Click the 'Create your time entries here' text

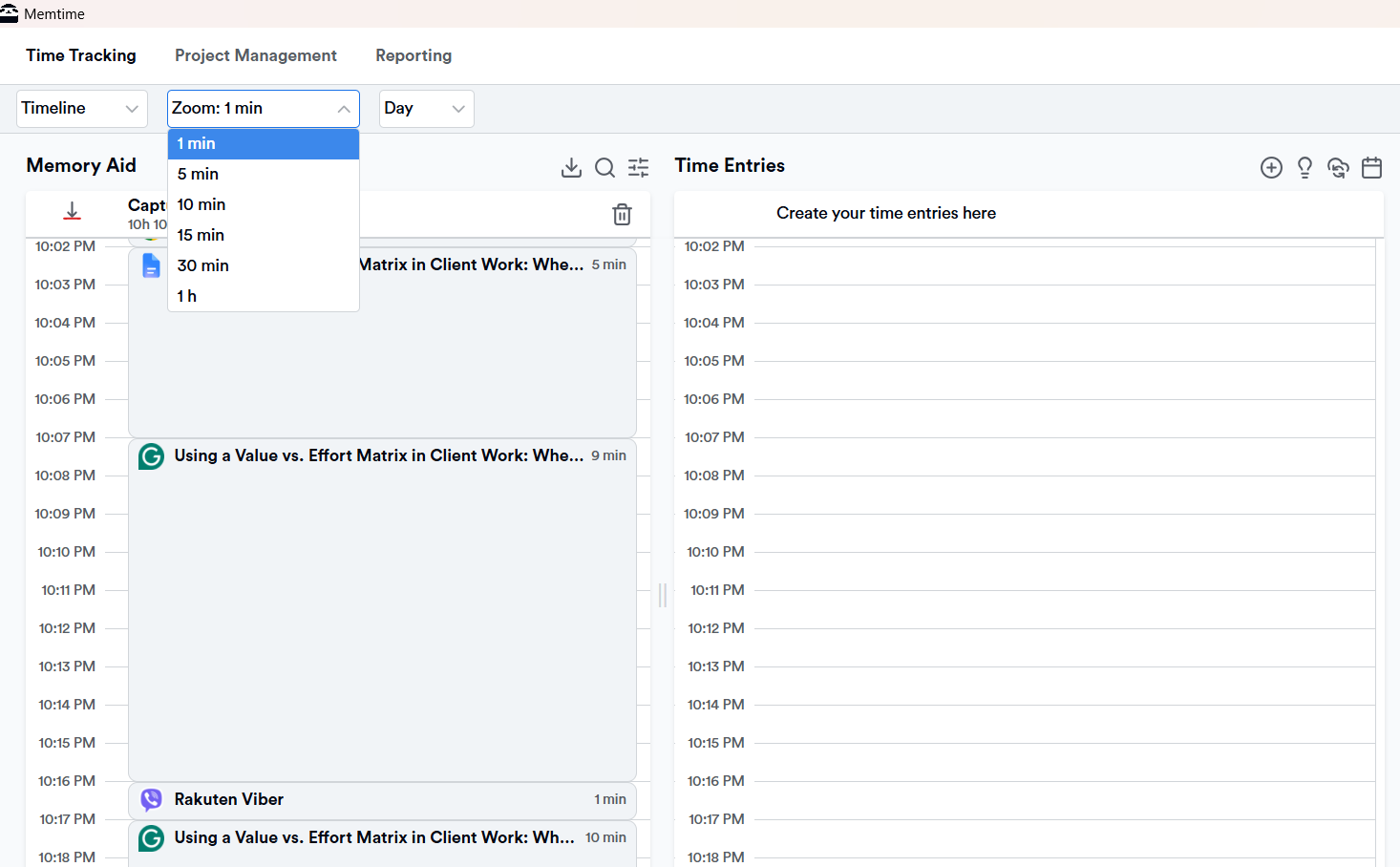click(886, 213)
